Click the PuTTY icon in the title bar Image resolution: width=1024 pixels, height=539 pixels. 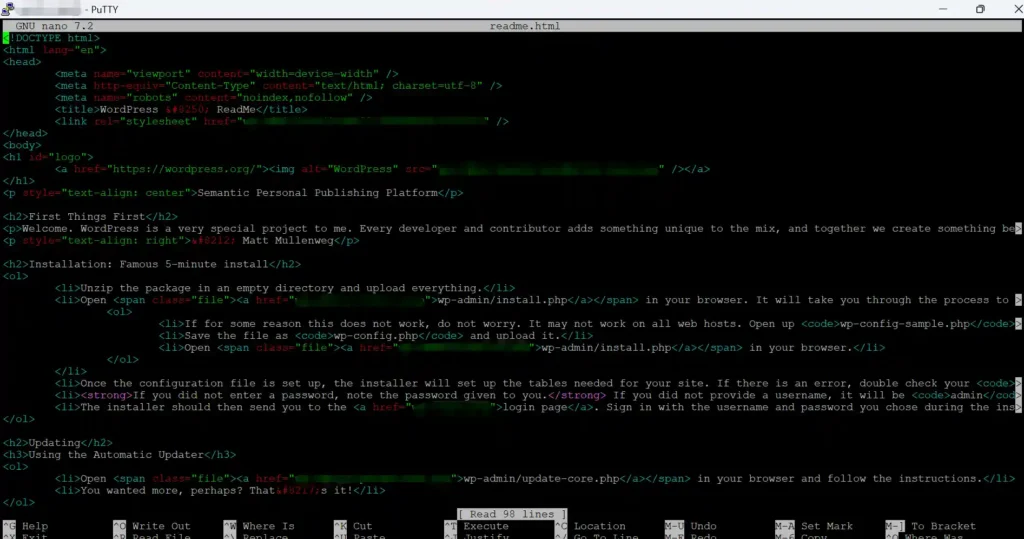point(8,9)
